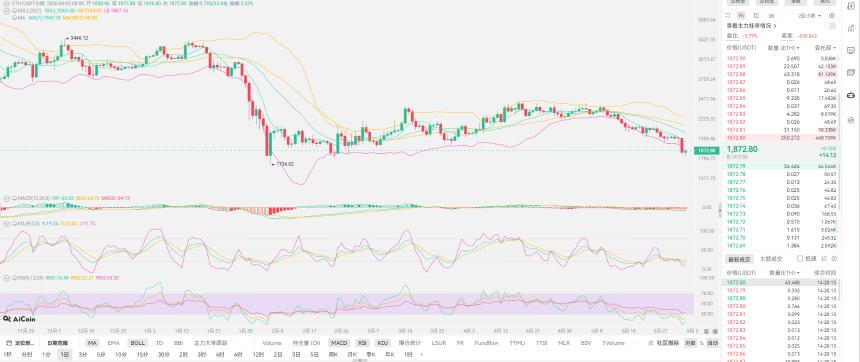Enable the Volume indicator
Screen dimensions: 860x362
pos(271,343)
